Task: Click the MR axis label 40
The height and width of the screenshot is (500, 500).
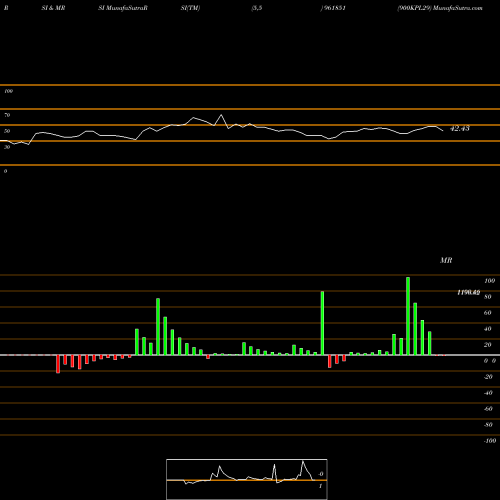Action: (488, 329)
